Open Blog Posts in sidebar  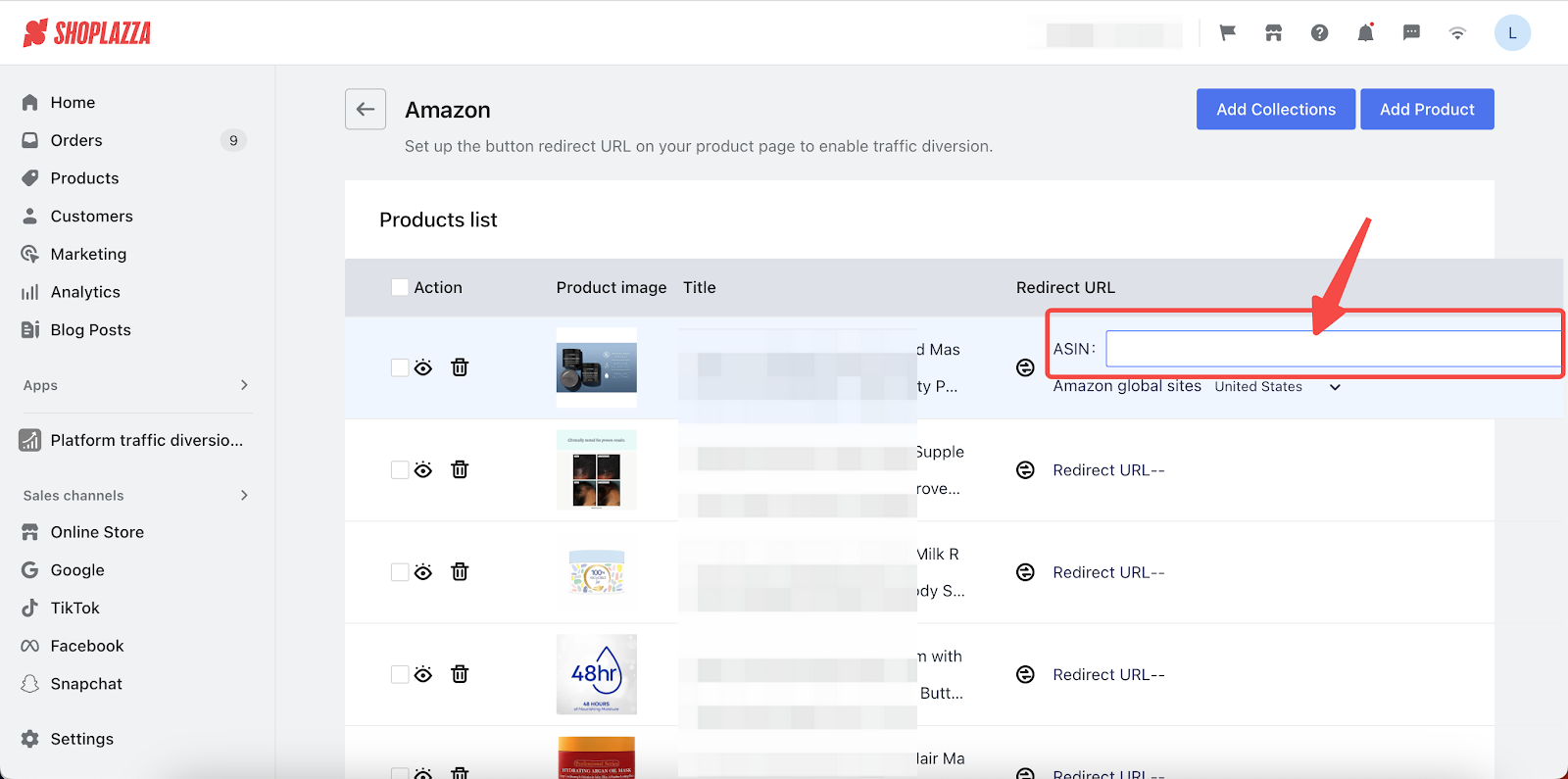point(90,330)
